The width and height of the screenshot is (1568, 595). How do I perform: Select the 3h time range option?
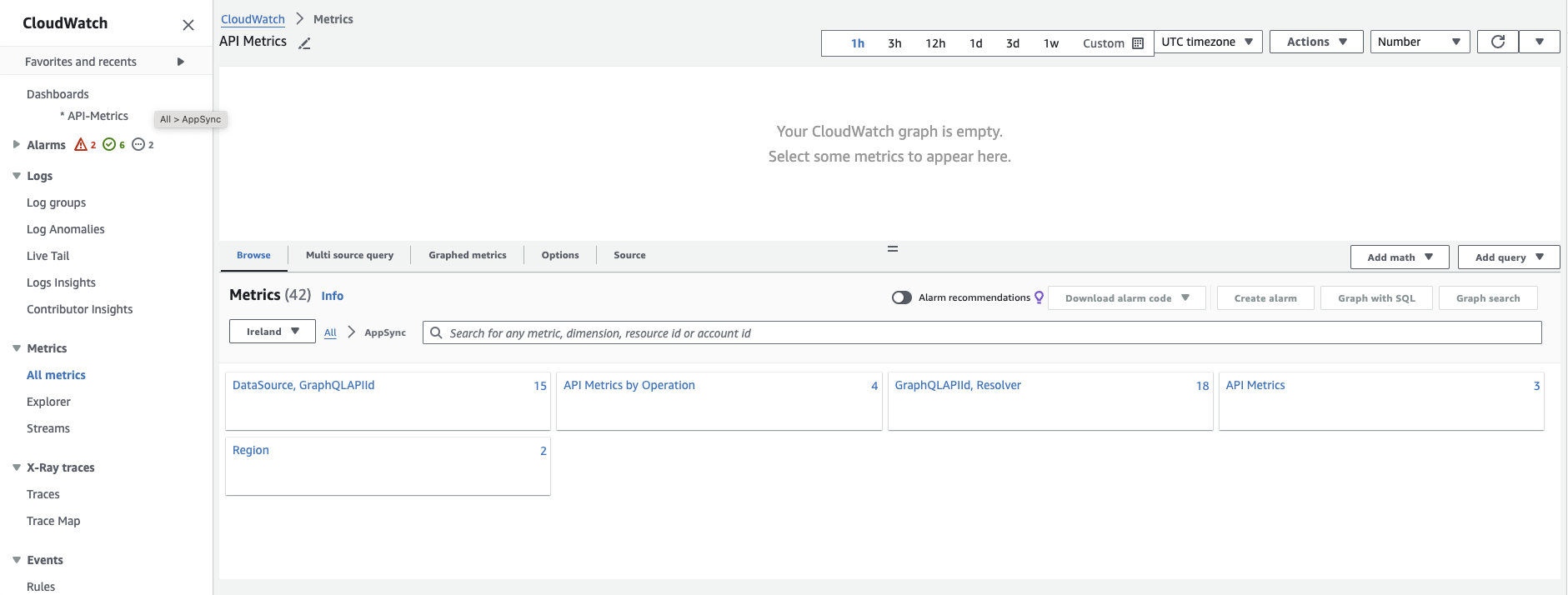pyautogui.click(x=894, y=43)
